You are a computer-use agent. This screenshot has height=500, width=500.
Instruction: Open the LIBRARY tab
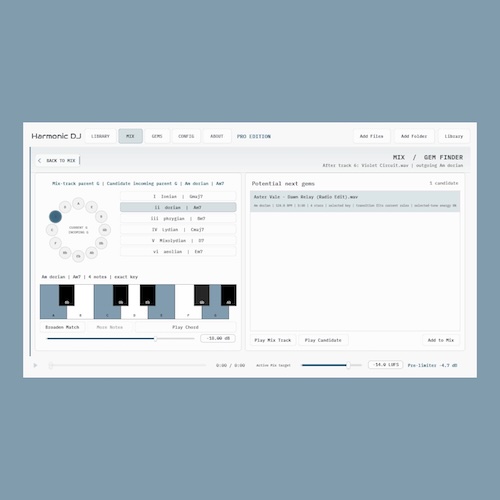[x=100, y=136]
